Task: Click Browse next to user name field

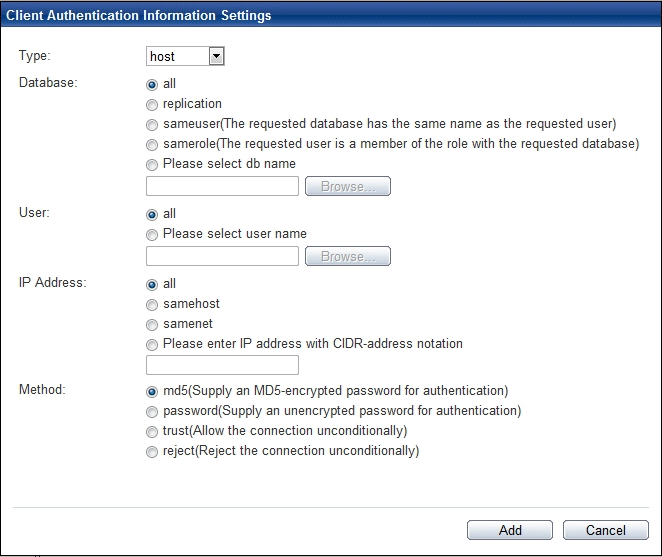Action: click(x=348, y=256)
